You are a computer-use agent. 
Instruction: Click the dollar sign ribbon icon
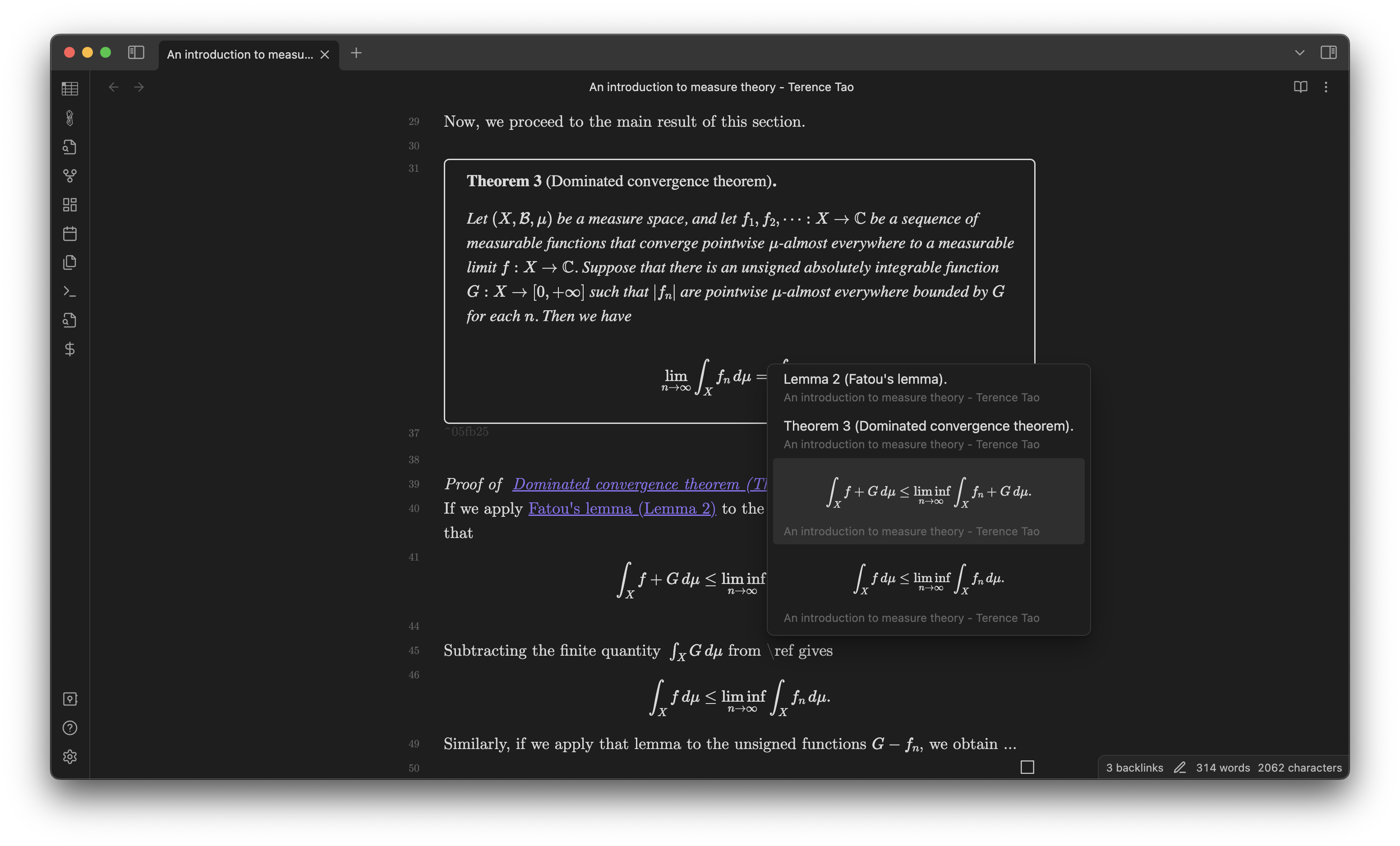tap(70, 349)
